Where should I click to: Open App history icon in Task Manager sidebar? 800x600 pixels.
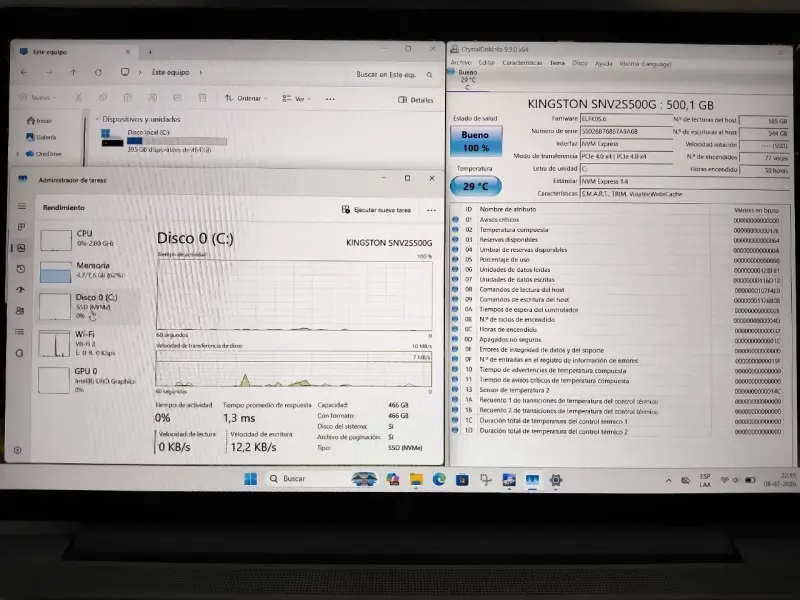tap(21, 269)
